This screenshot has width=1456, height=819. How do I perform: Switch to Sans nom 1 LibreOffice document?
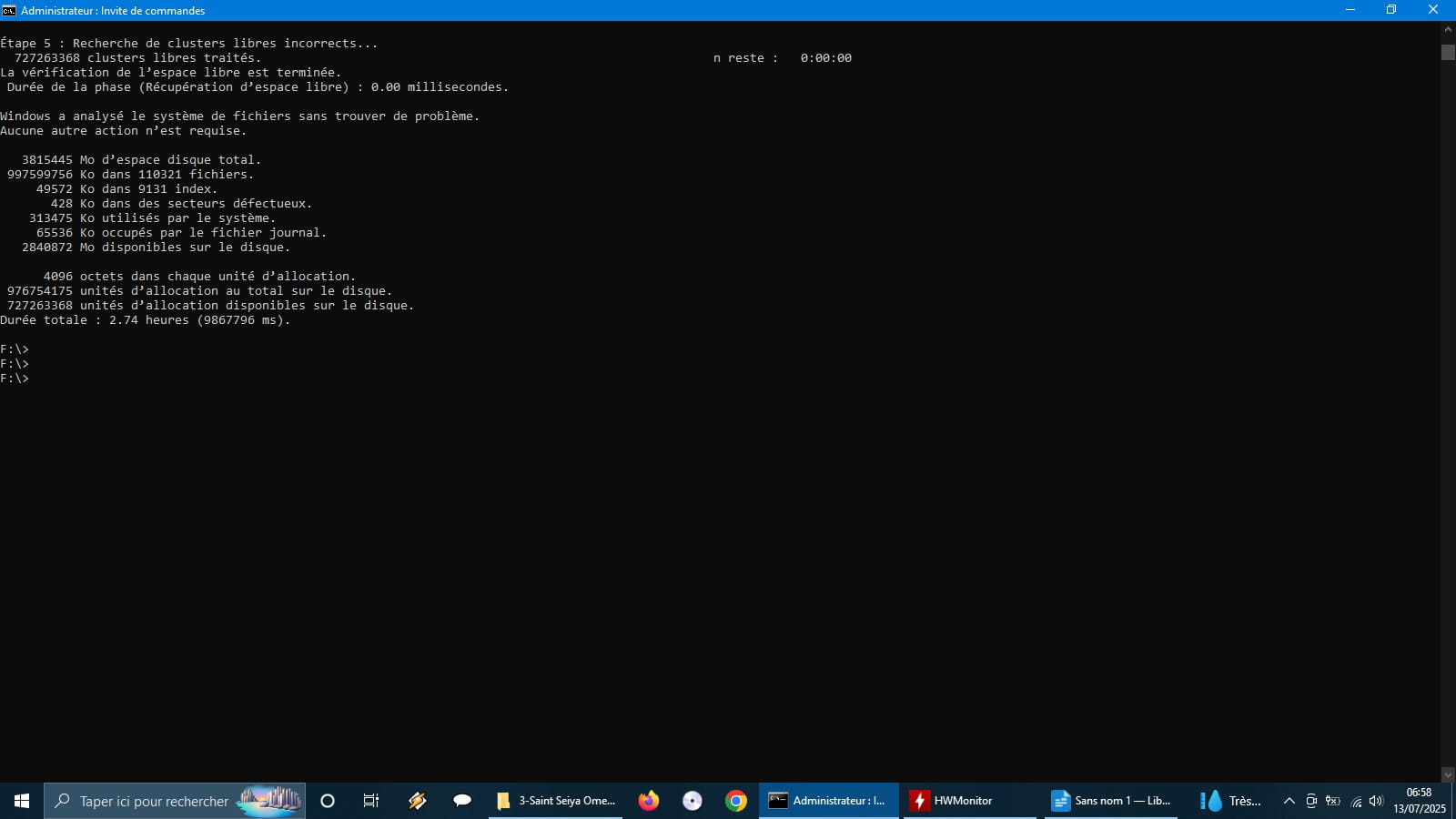click(1112, 801)
